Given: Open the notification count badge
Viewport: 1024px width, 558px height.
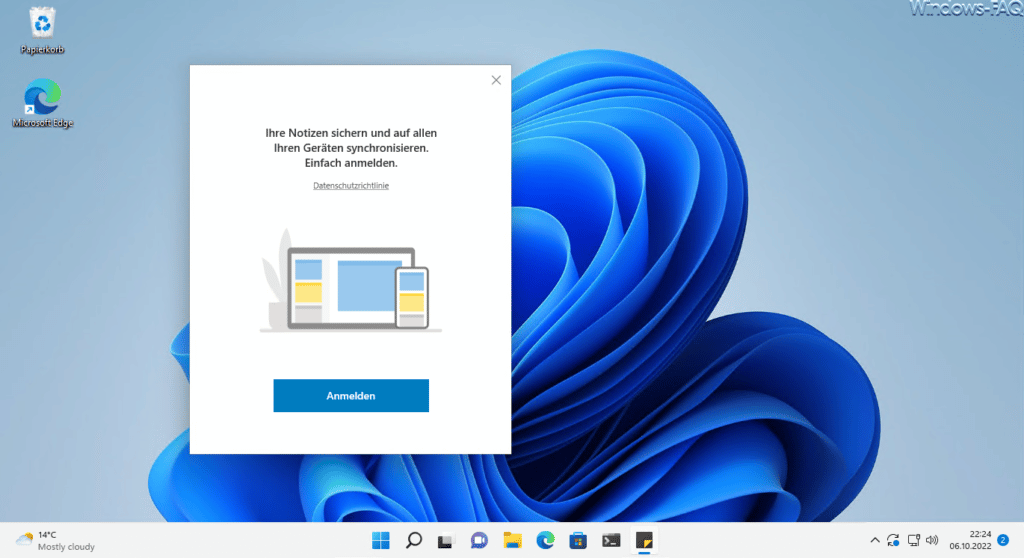Looking at the screenshot, I should tap(1003, 540).
